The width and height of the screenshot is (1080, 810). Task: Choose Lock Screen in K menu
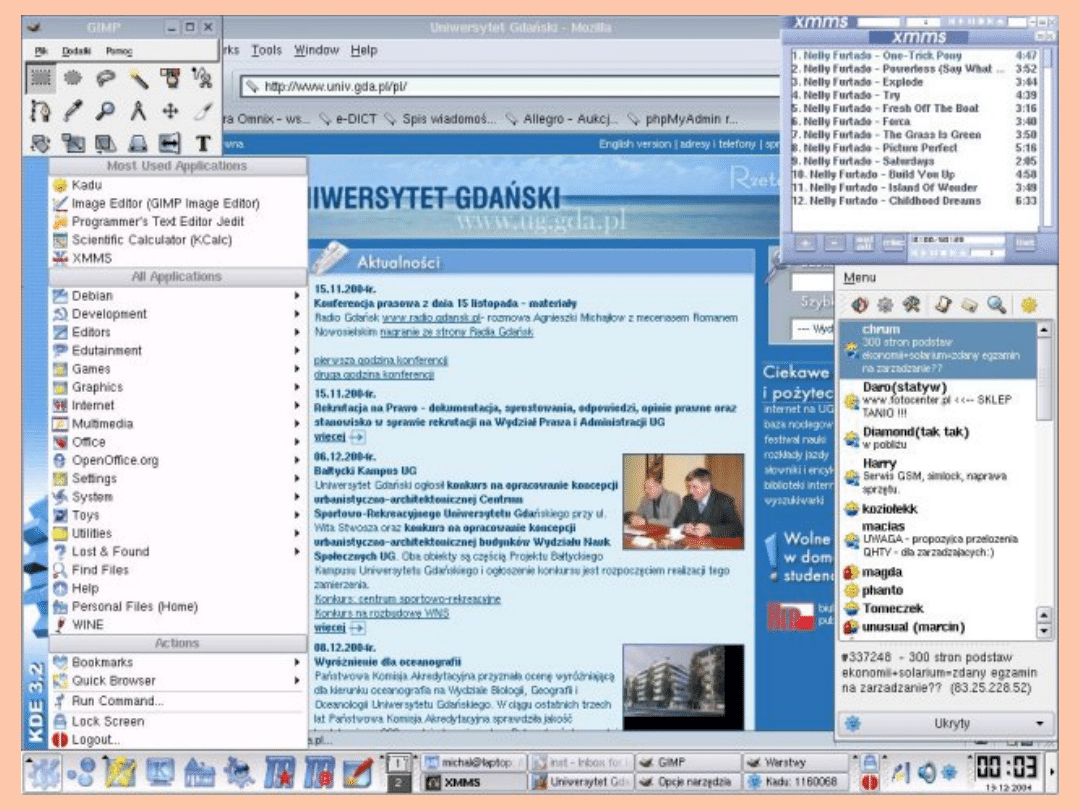click(178, 721)
